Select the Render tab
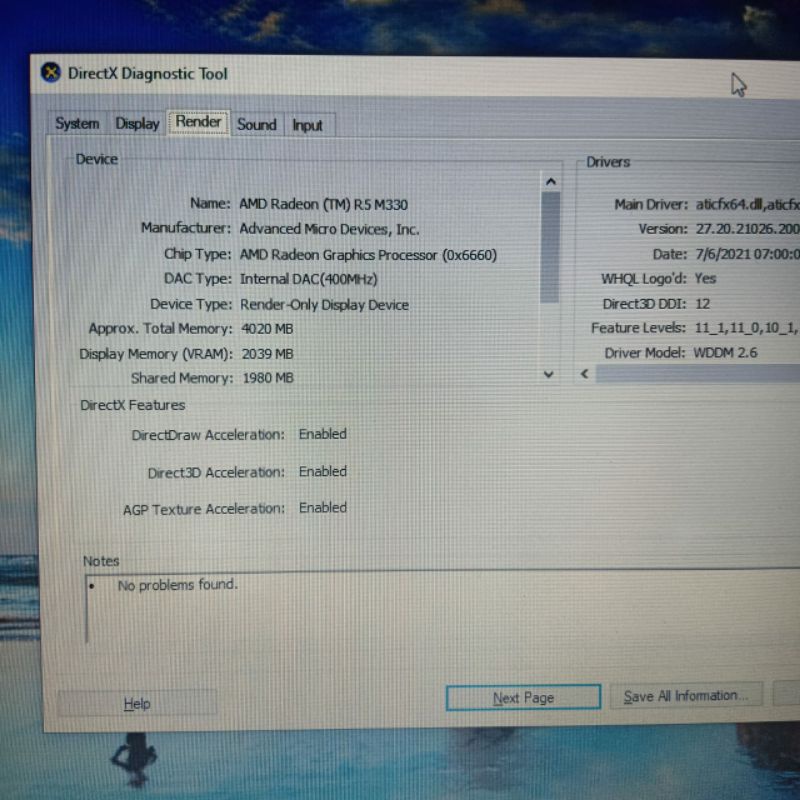The height and width of the screenshot is (800, 800). pyautogui.click(x=198, y=122)
